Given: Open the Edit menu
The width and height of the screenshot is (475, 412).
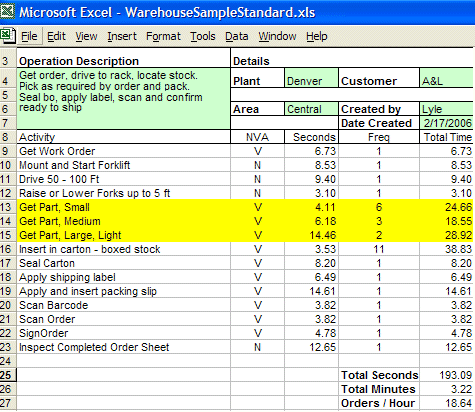Looking at the screenshot, I should coord(56,36).
